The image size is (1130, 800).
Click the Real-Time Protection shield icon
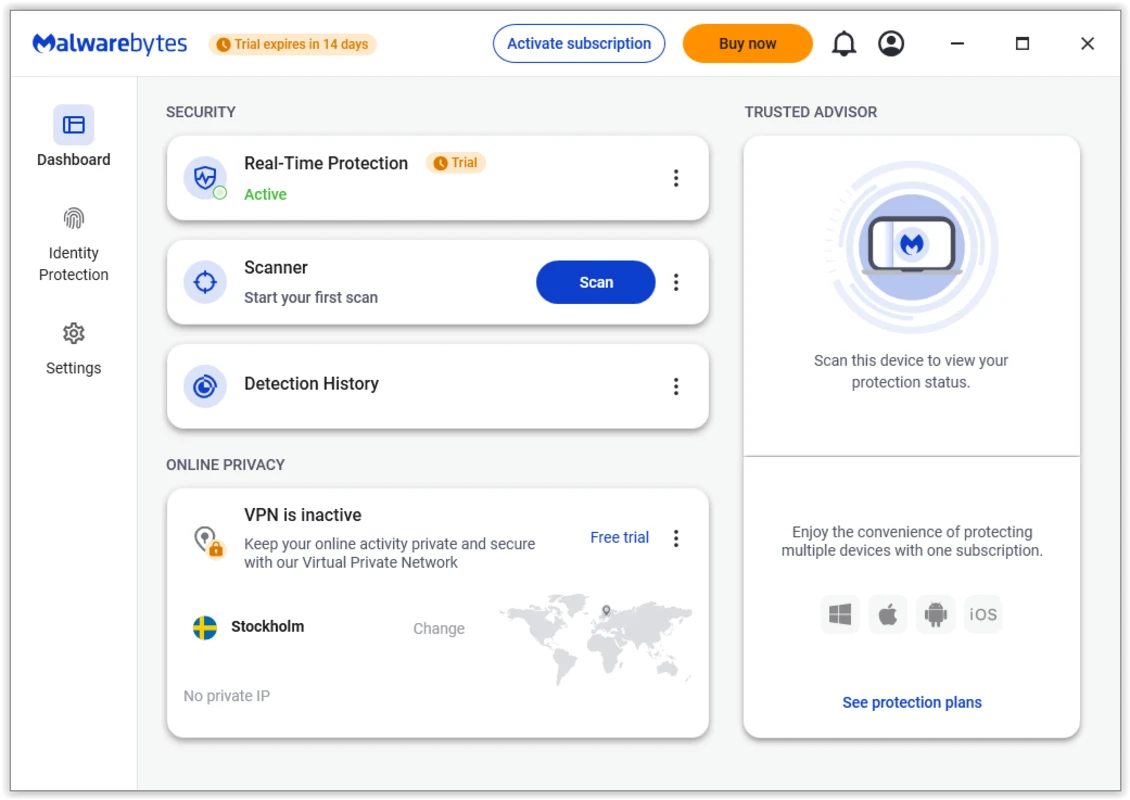205,178
